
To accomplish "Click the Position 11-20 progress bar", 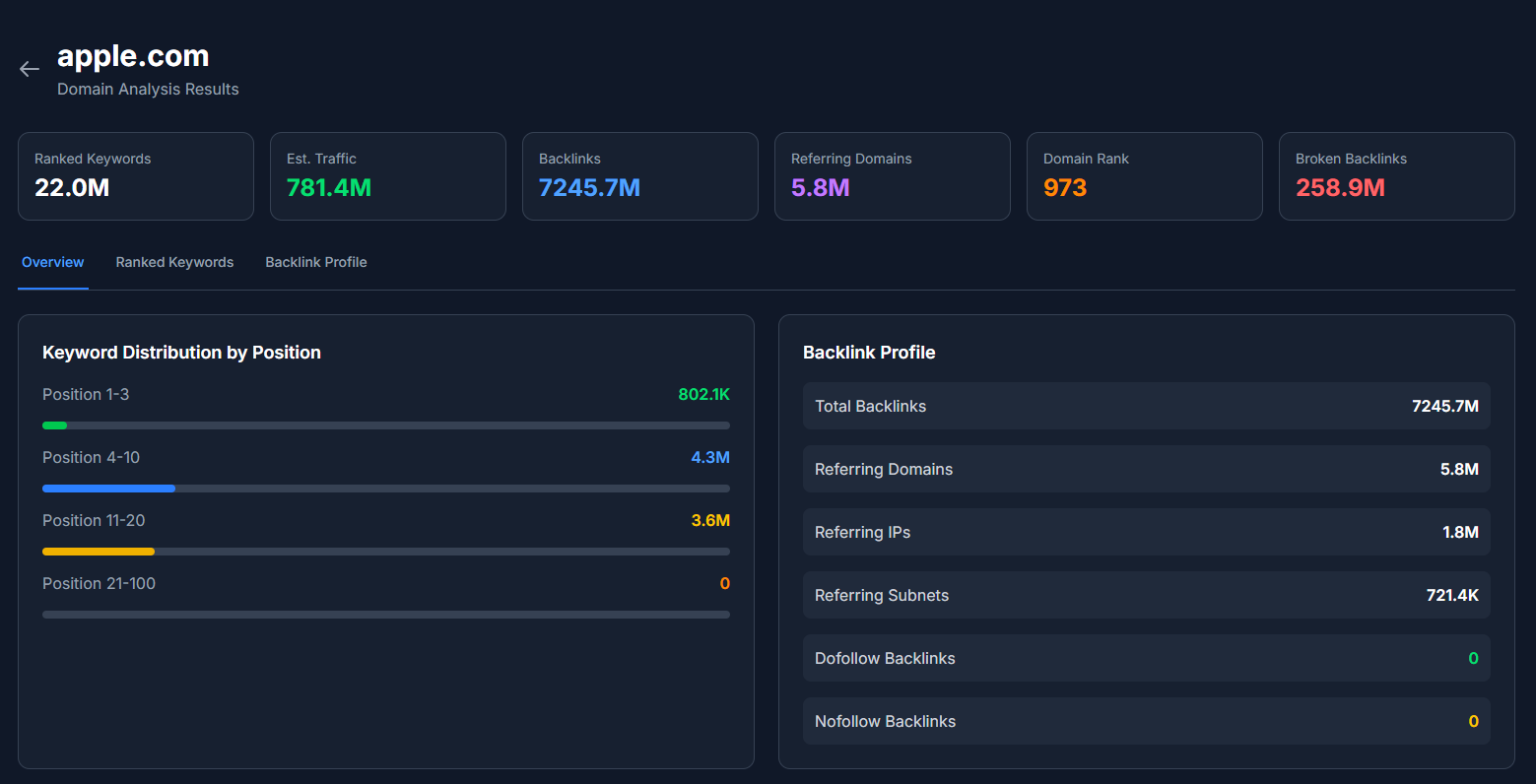I will point(386,552).
